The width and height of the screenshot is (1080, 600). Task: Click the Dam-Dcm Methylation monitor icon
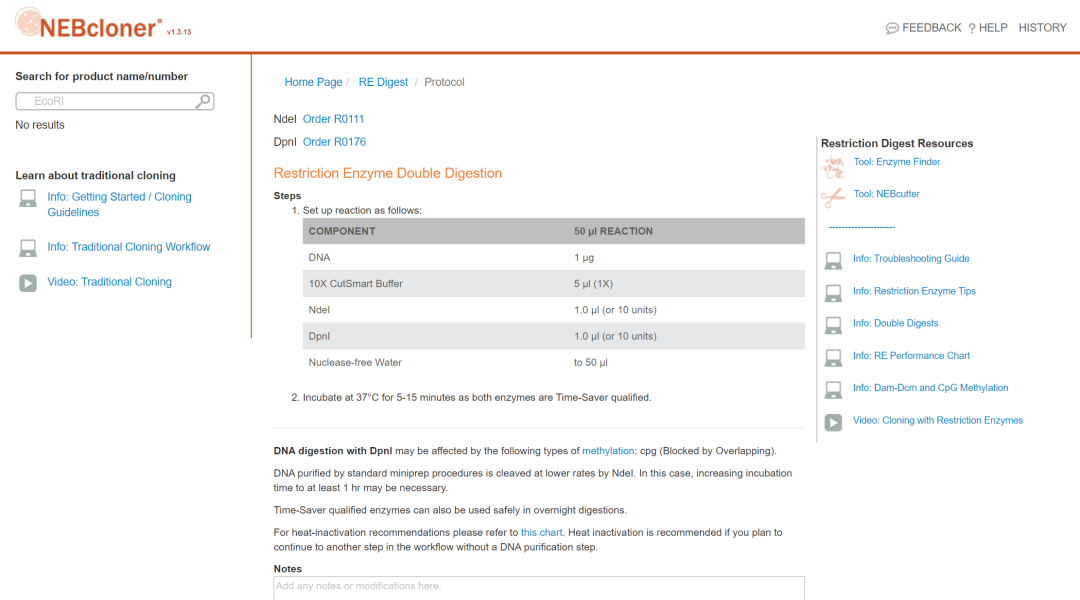[x=833, y=390]
